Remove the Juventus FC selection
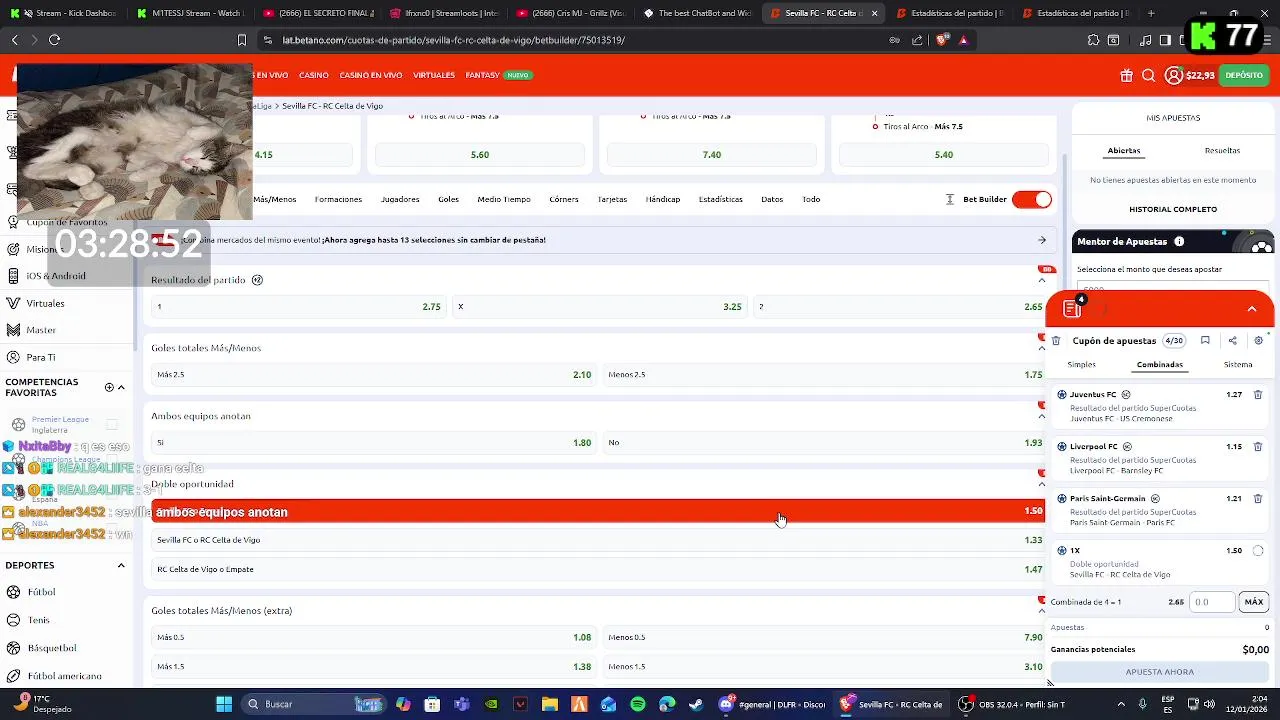The width and height of the screenshot is (1280, 720). click(1258, 395)
